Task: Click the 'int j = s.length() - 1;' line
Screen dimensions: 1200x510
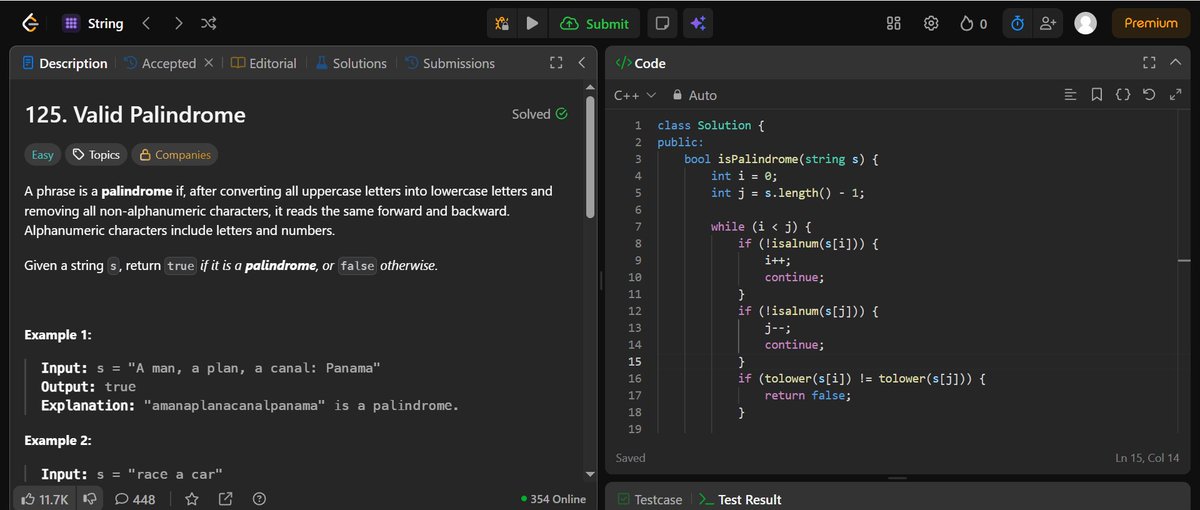Action: [x=787, y=192]
